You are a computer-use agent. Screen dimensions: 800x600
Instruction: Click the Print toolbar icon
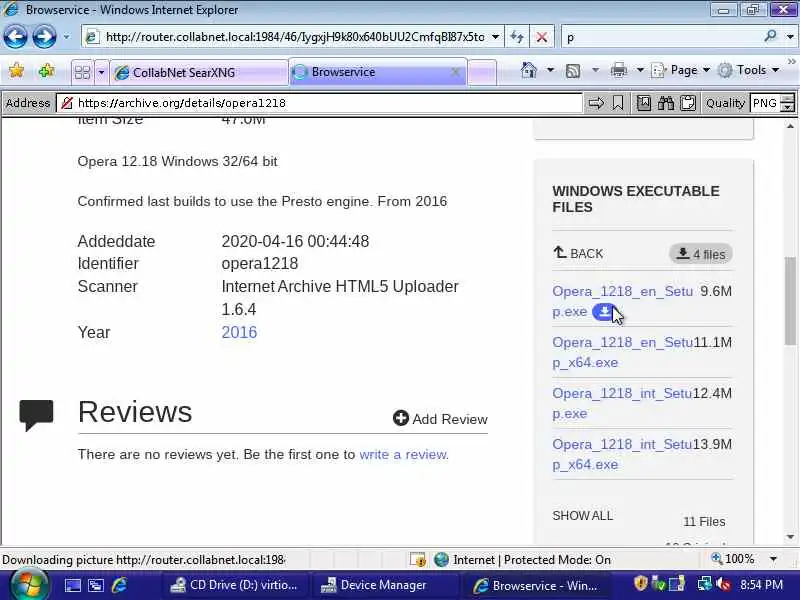point(618,70)
